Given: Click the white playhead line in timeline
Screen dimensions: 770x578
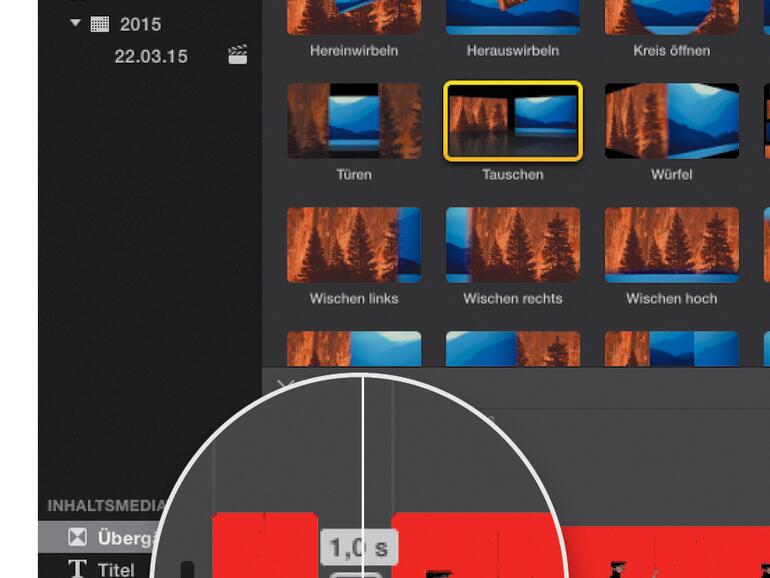Looking at the screenshot, I should point(362,452).
